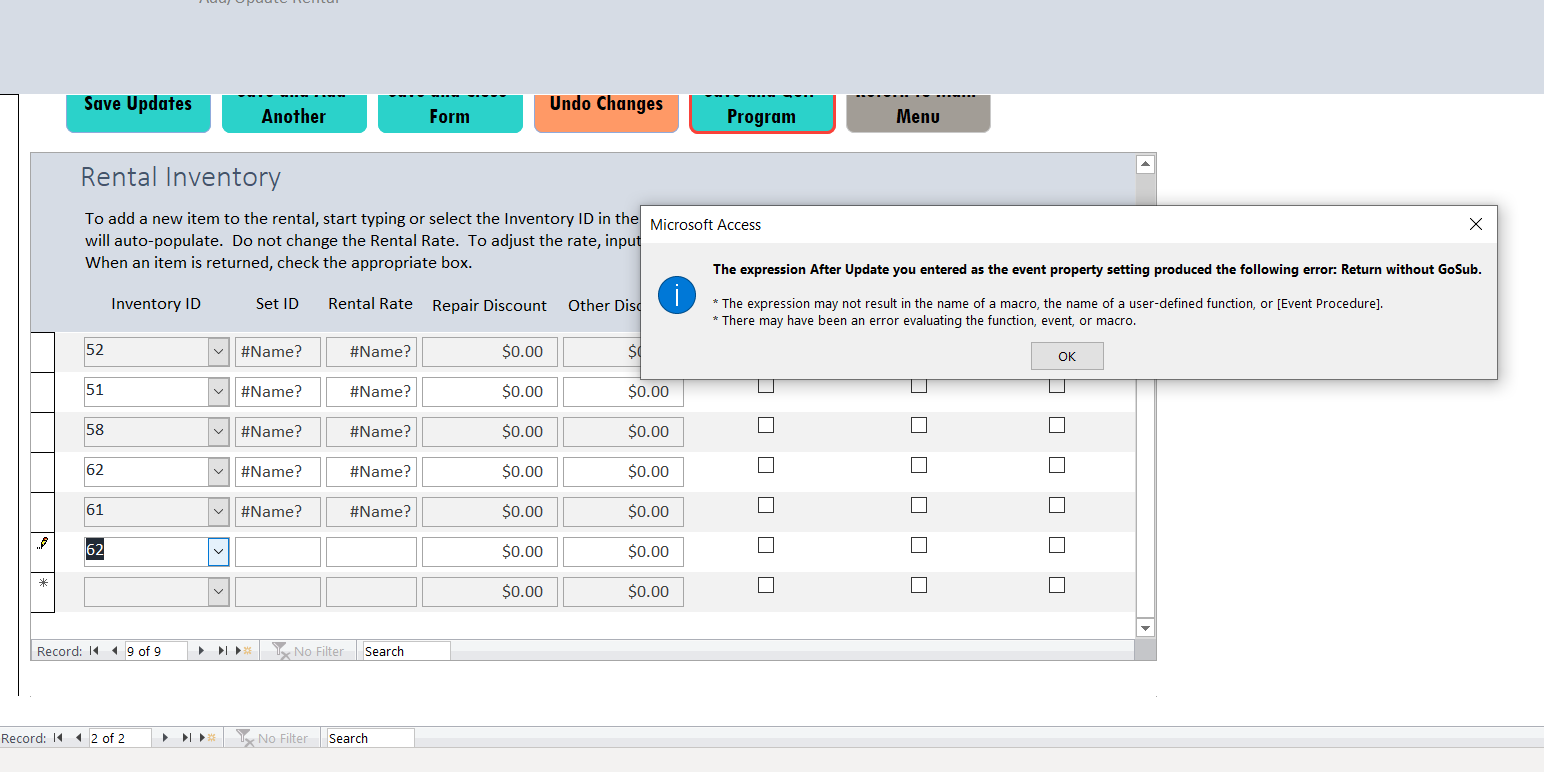Image resolution: width=1544 pixels, height=772 pixels.
Task: Close the Microsoft Access error dialog with X
Action: pyautogui.click(x=1475, y=224)
